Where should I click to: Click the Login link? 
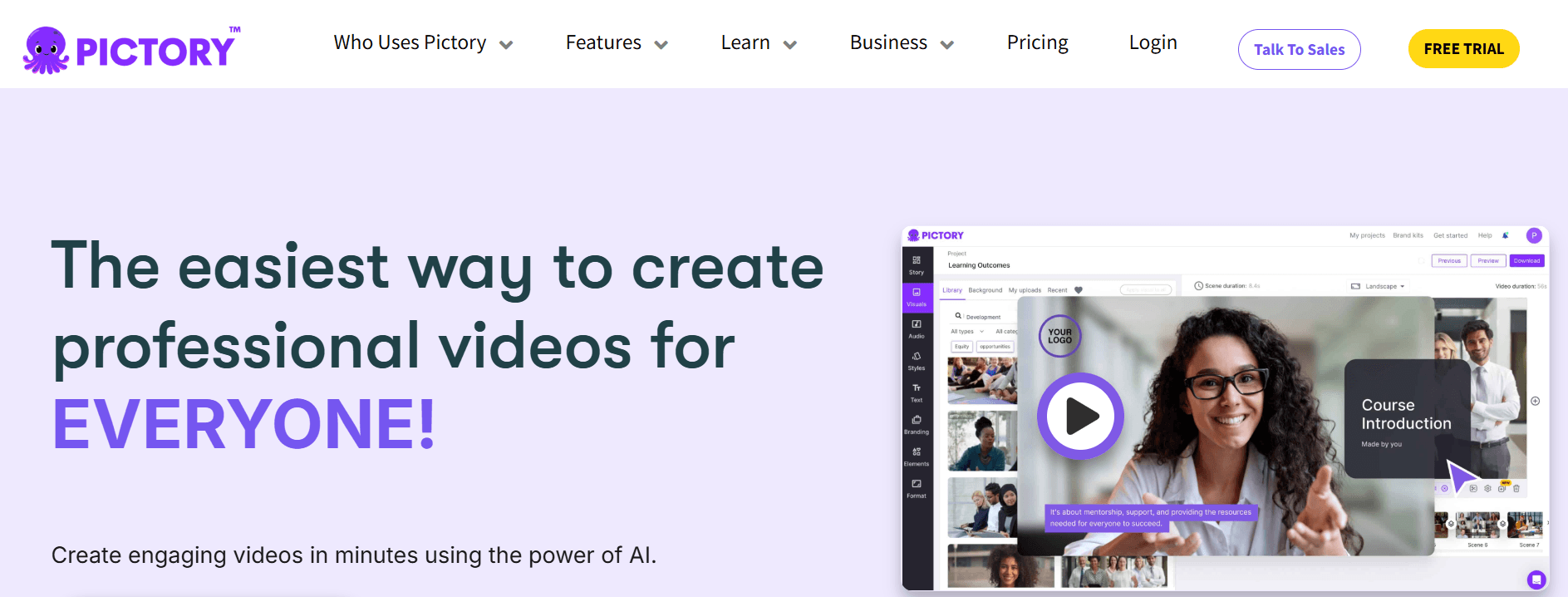tap(1153, 42)
